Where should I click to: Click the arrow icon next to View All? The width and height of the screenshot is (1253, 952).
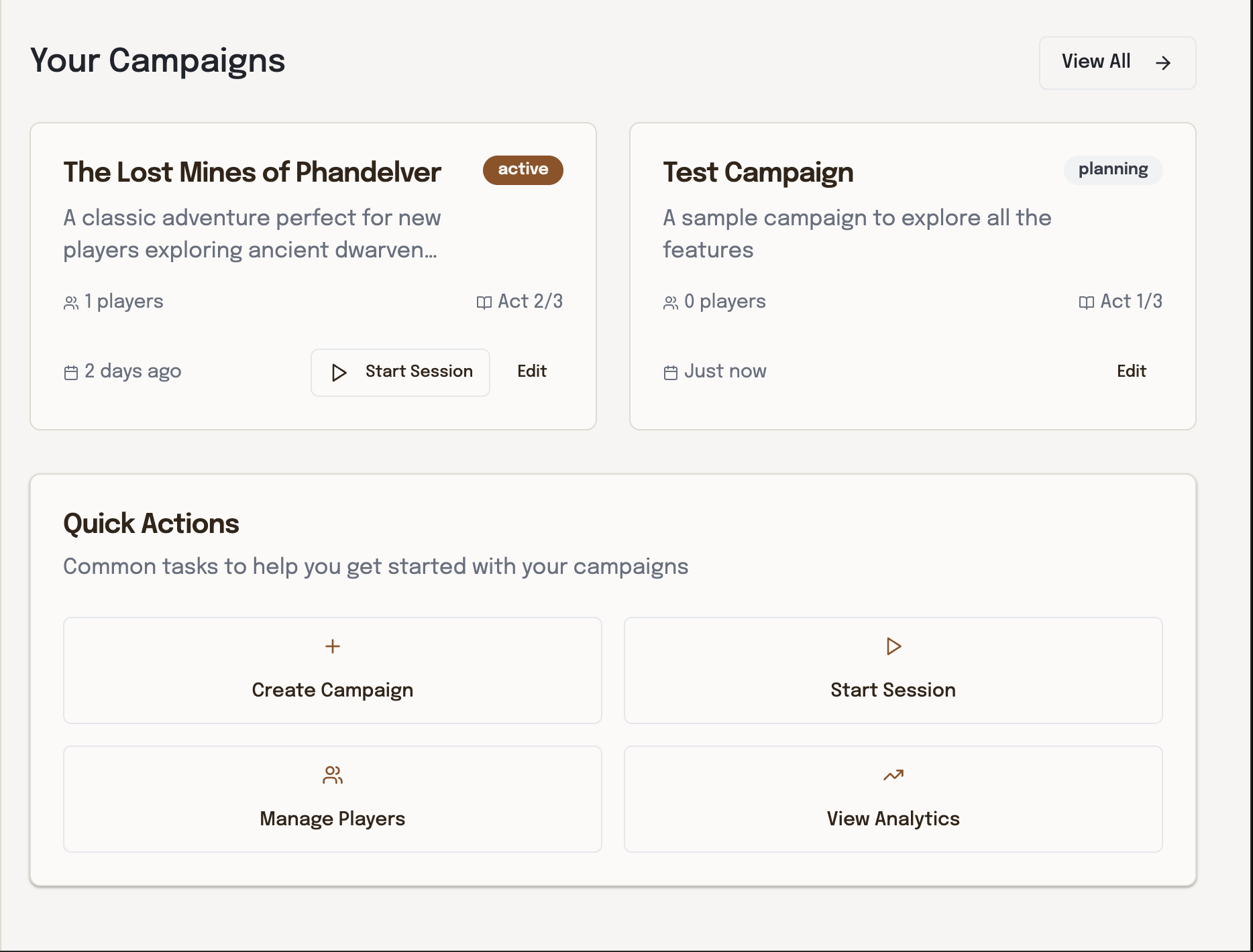1163,63
